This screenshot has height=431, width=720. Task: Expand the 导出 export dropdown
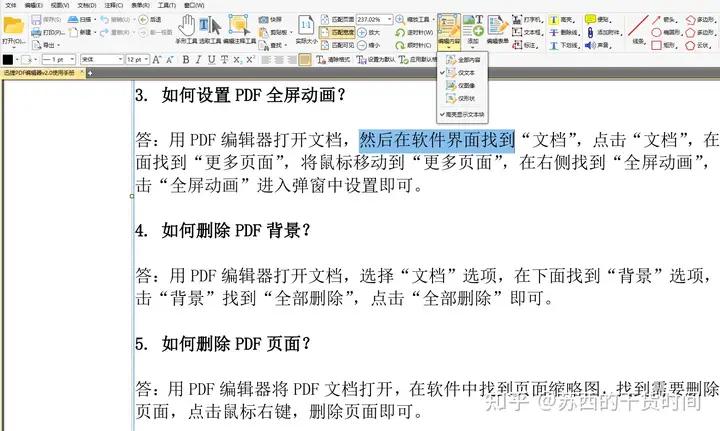tap(59, 45)
